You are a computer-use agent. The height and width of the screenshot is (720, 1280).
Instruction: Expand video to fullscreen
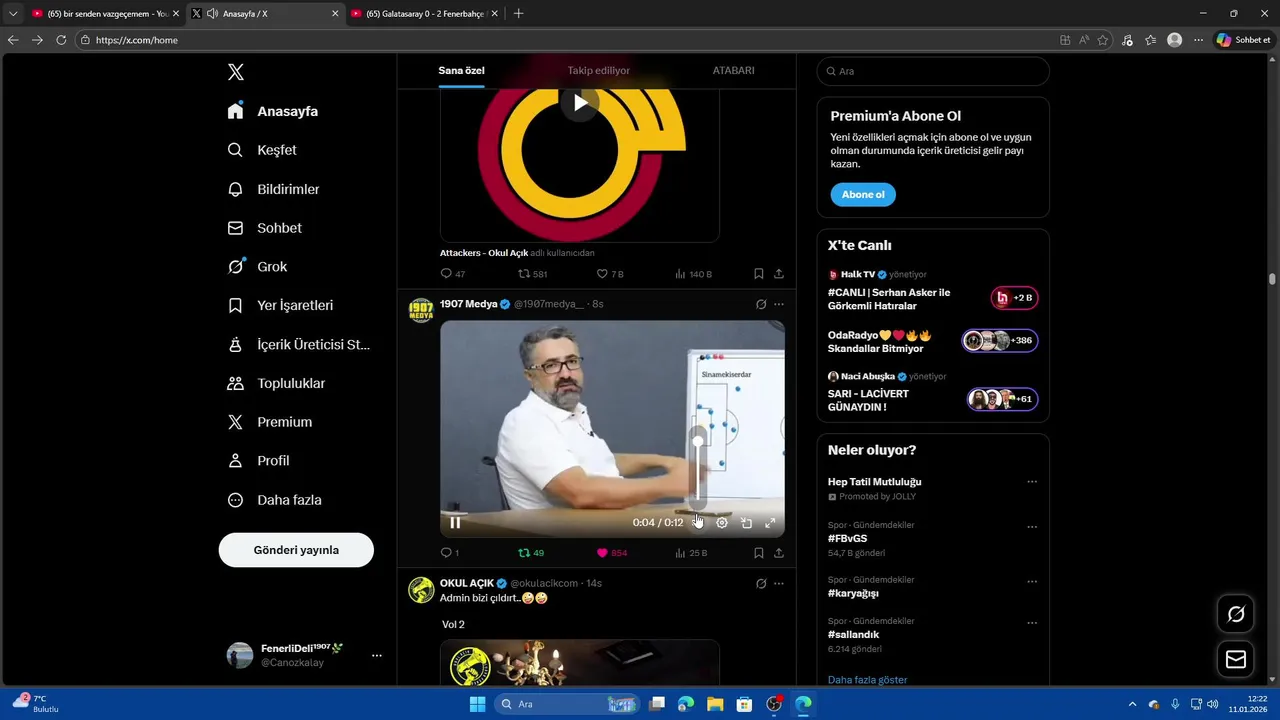pos(770,522)
